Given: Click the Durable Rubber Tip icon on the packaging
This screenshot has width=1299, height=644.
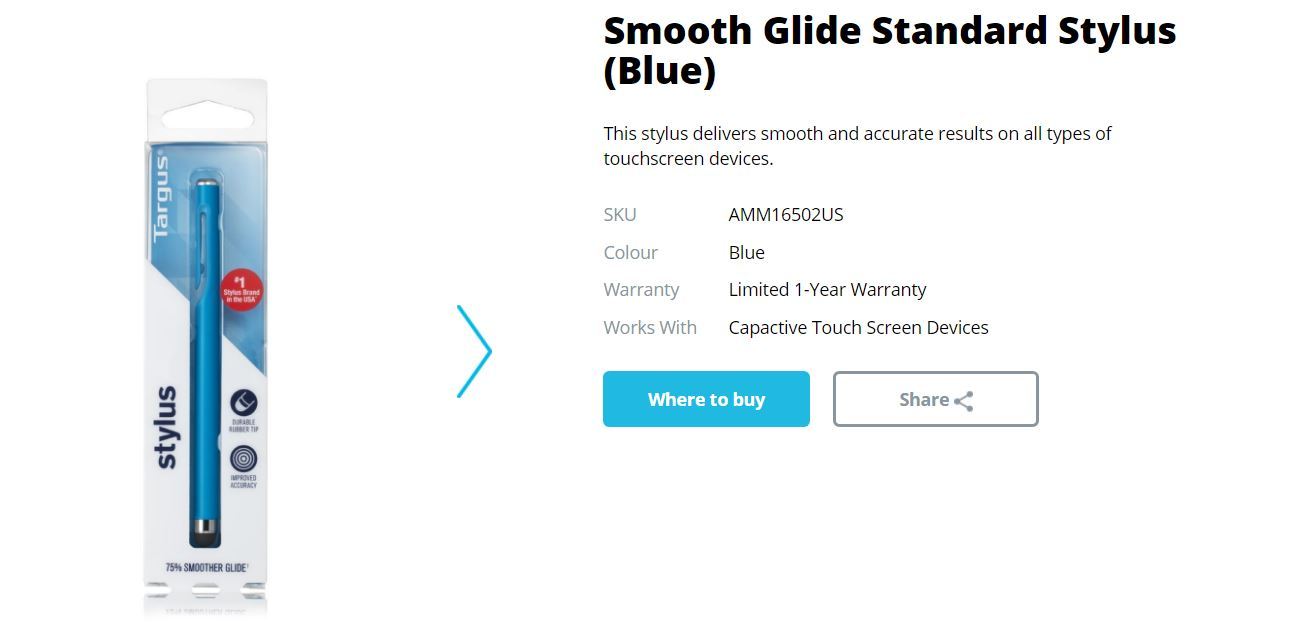Looking at the screenshot, I should (244, 403).
